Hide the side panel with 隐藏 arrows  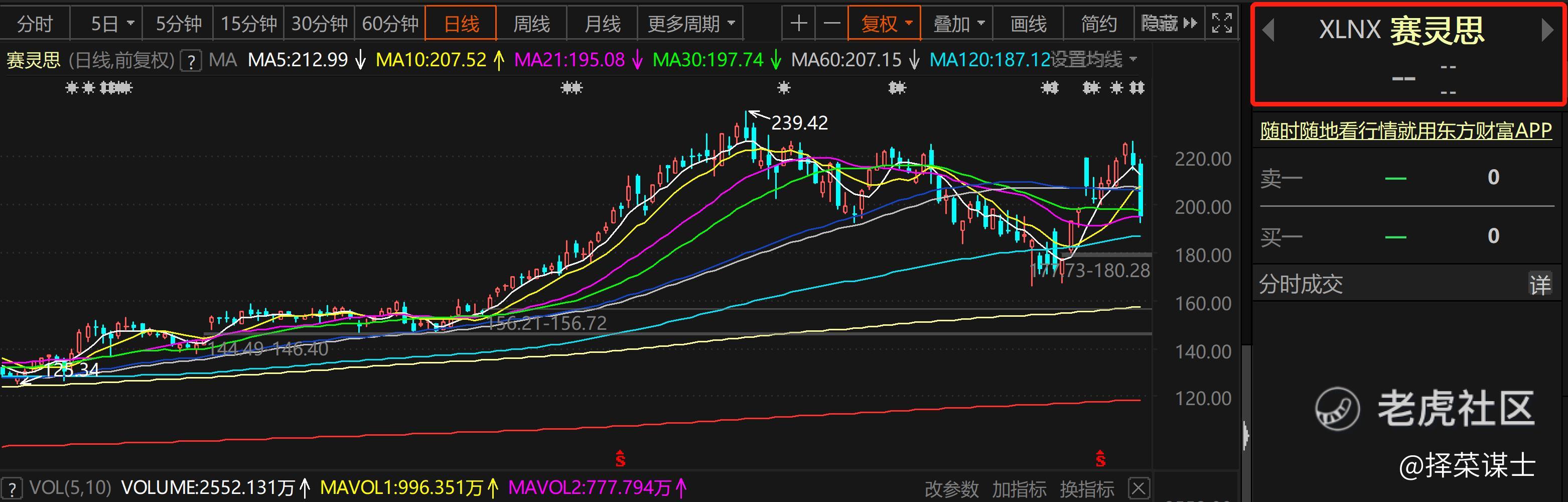point(1169,24)
